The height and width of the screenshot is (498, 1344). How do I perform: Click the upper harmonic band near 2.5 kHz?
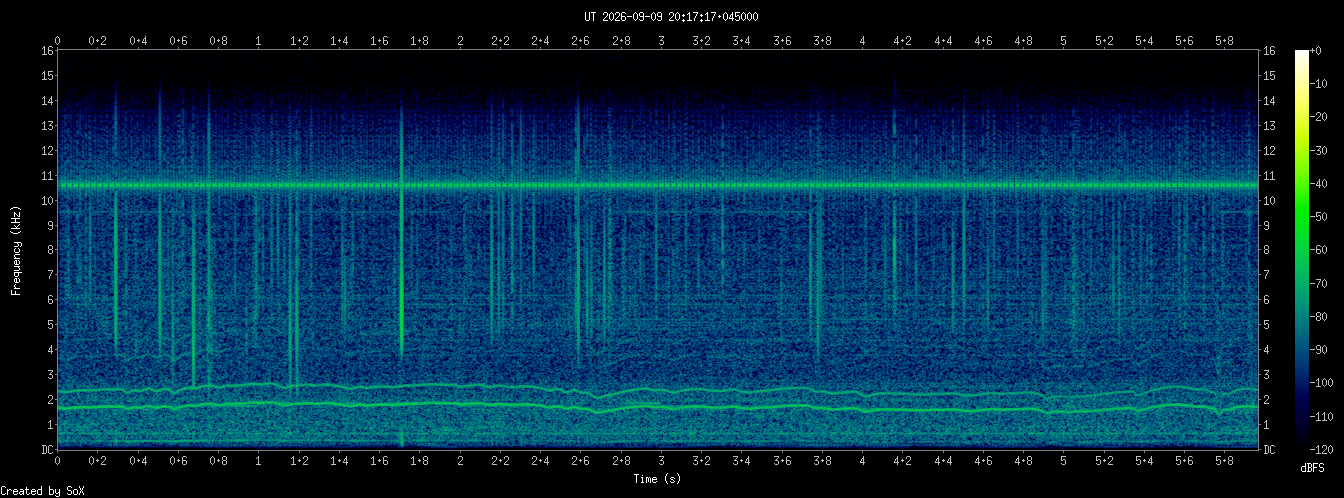[x=657, y=388]
